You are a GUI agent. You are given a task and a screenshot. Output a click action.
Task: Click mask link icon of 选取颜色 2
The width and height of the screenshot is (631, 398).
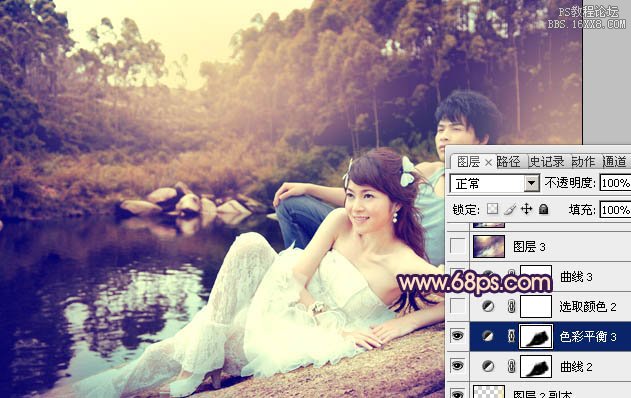pos(511,307)
